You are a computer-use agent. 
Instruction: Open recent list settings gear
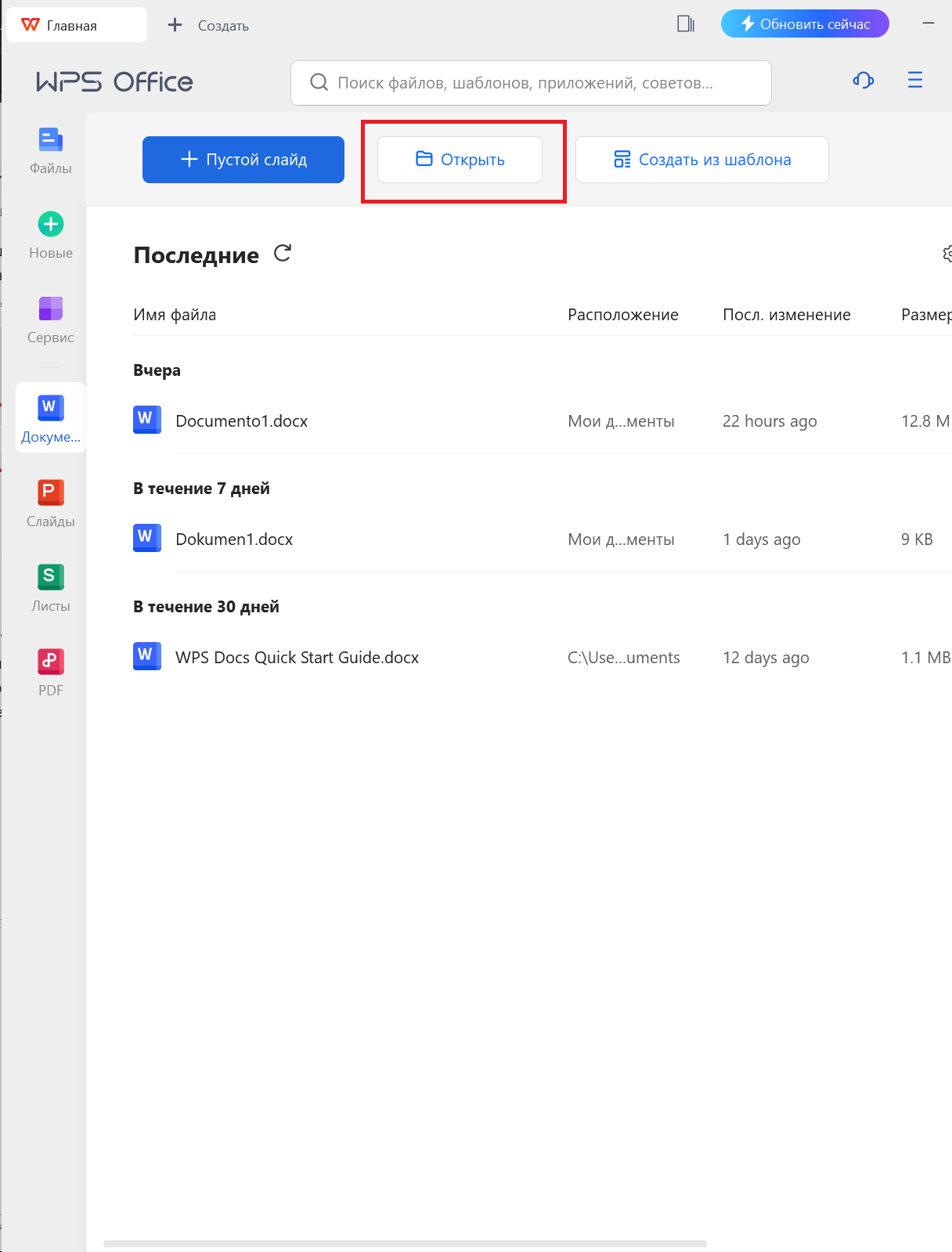click(947, 254)
